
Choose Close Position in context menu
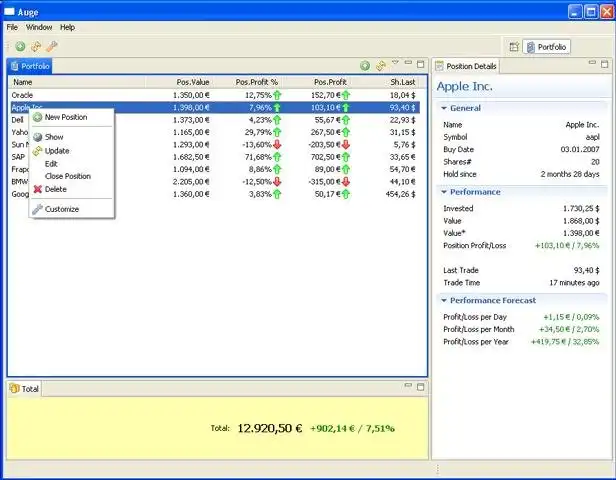pos(72,176)
